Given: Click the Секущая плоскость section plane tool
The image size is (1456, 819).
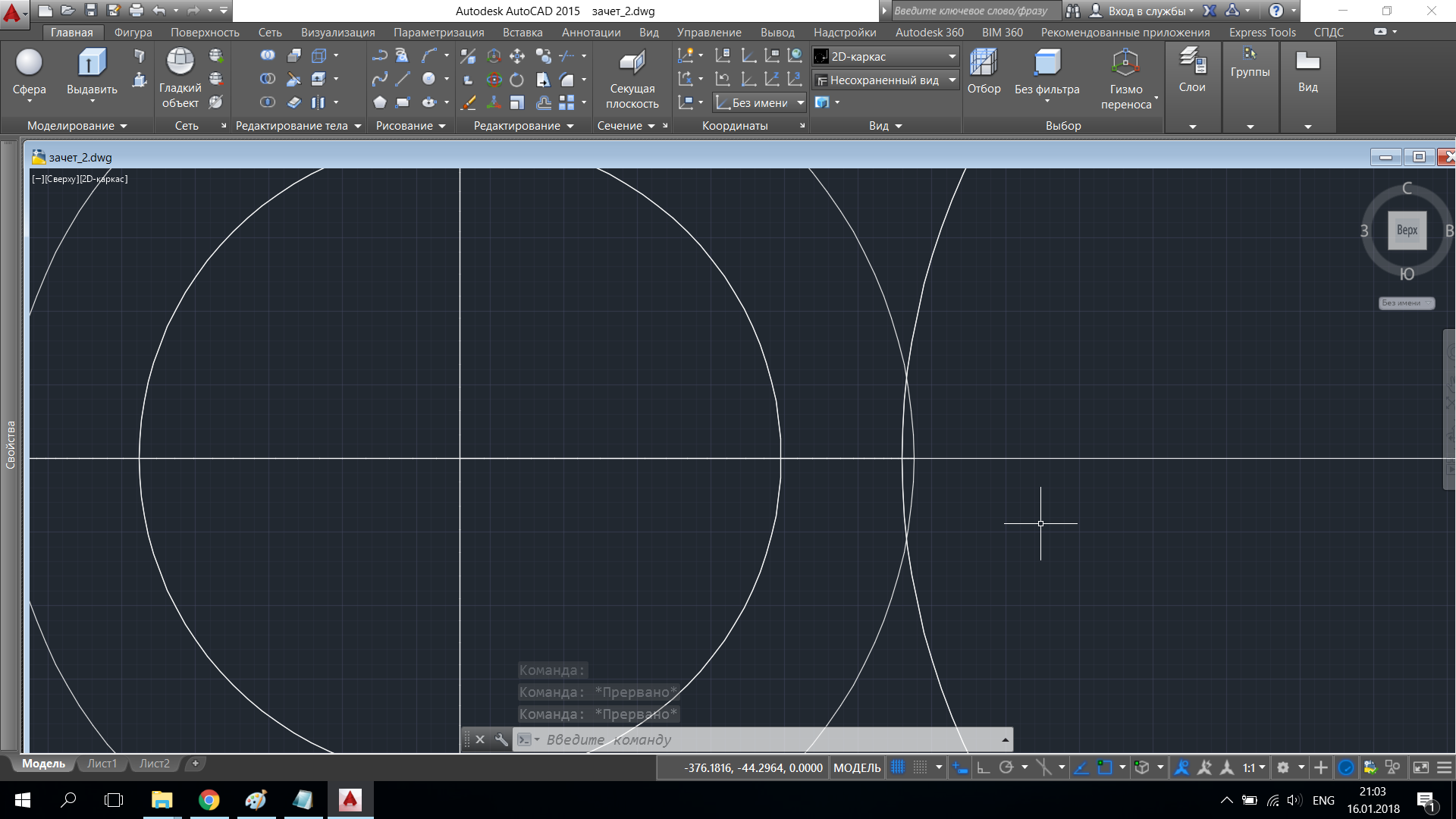Looking at the screenshot, I should (632, 79).
